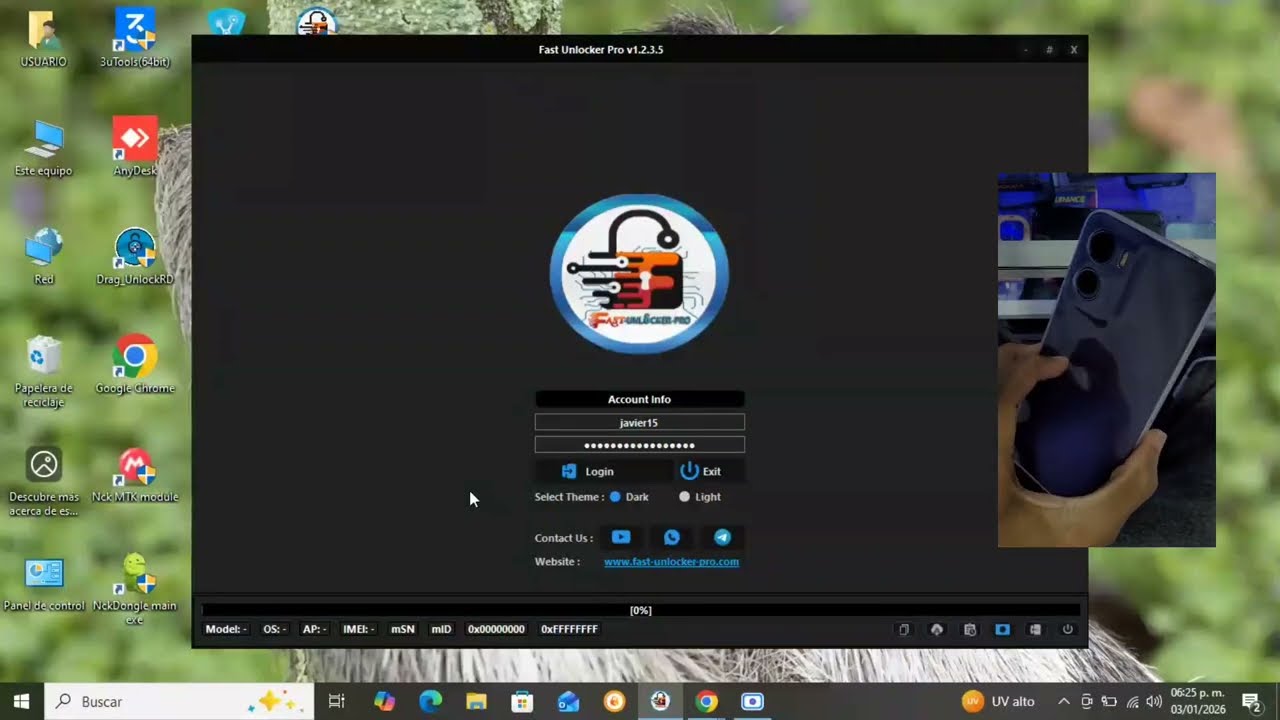Open the Windows Start menu
Image resolution: width=1280 pixels, height=720 pixels.
22,701
